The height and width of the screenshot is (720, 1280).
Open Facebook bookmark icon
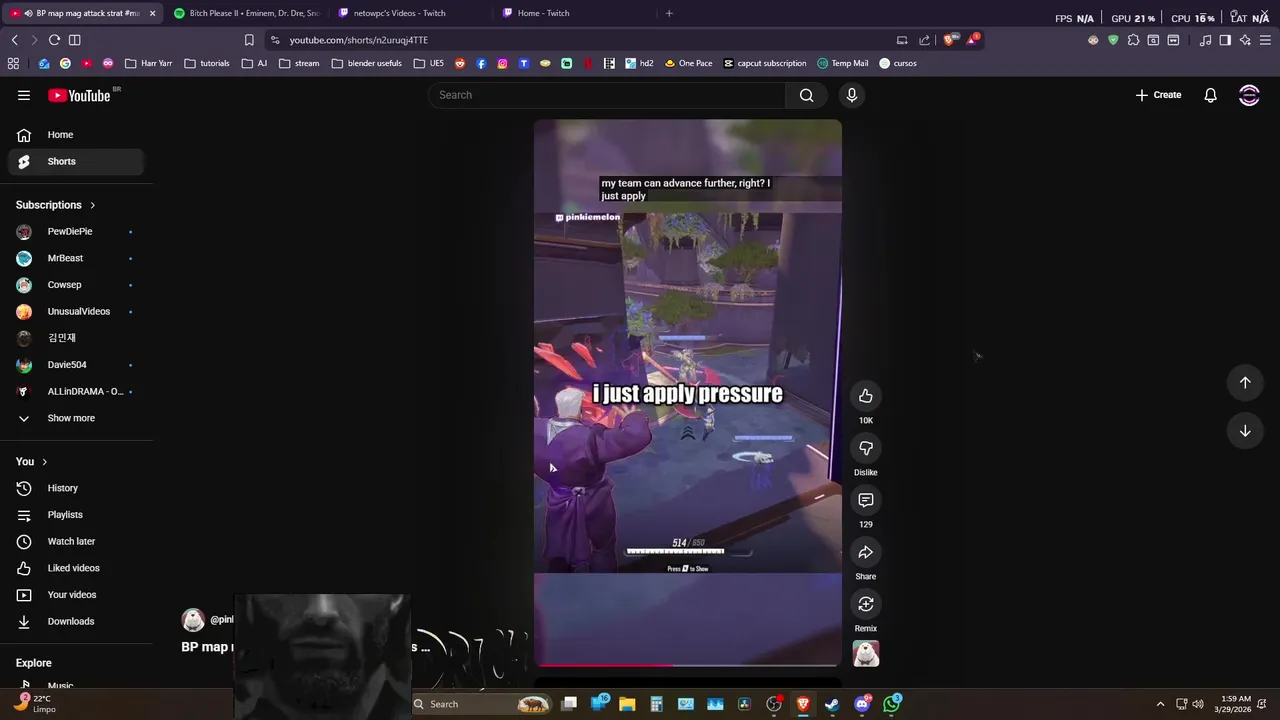(x=481, y=63)
